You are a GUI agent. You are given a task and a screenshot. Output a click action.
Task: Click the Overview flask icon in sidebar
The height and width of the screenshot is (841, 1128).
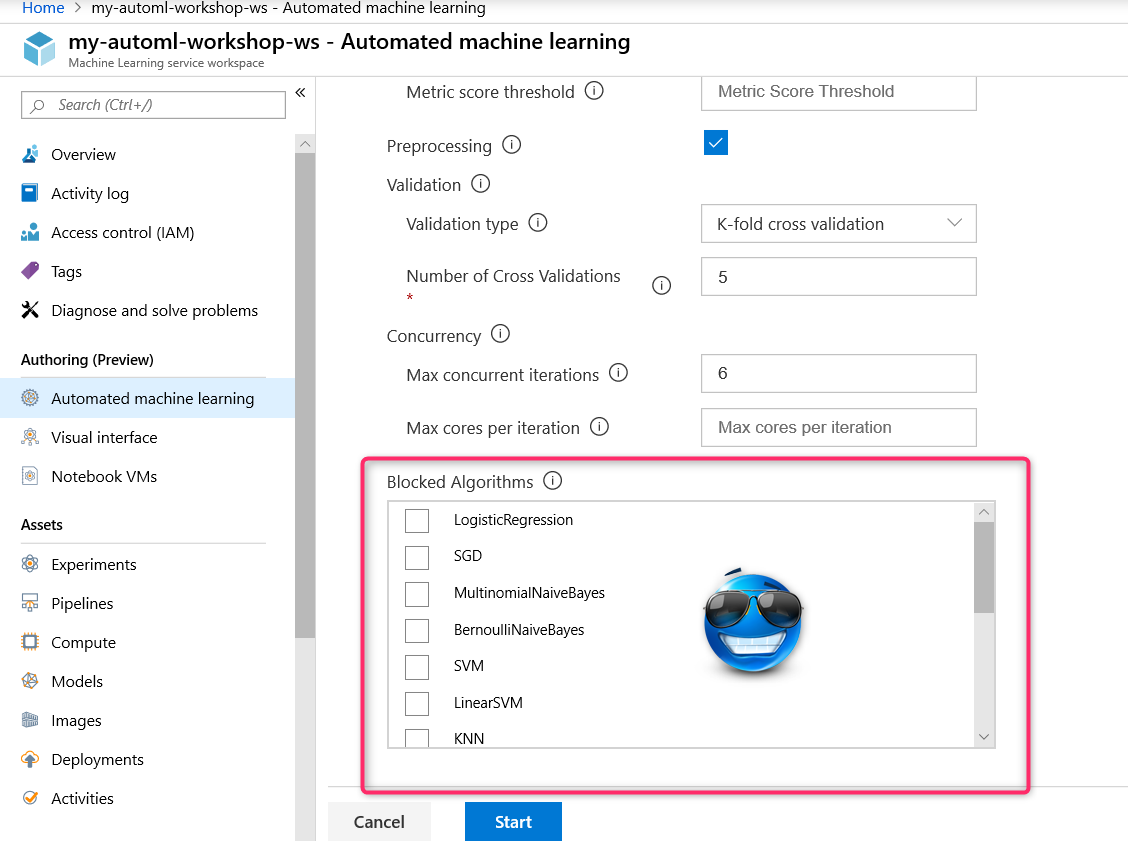coord(30,154)
